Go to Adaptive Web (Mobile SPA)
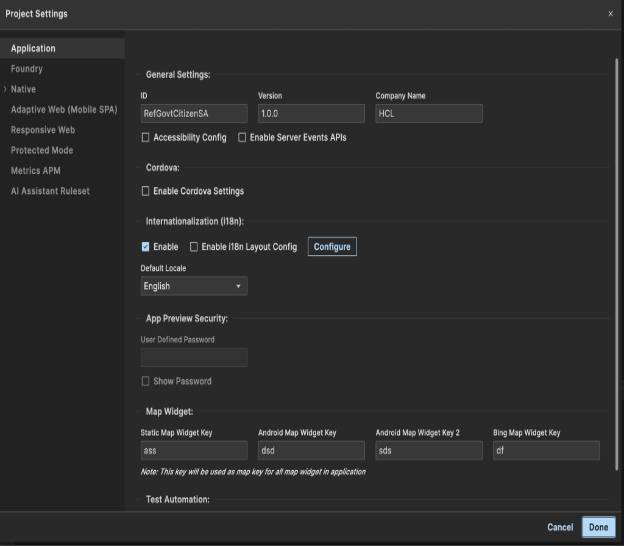Screen dimensions: 624x546 coord(63,109)
